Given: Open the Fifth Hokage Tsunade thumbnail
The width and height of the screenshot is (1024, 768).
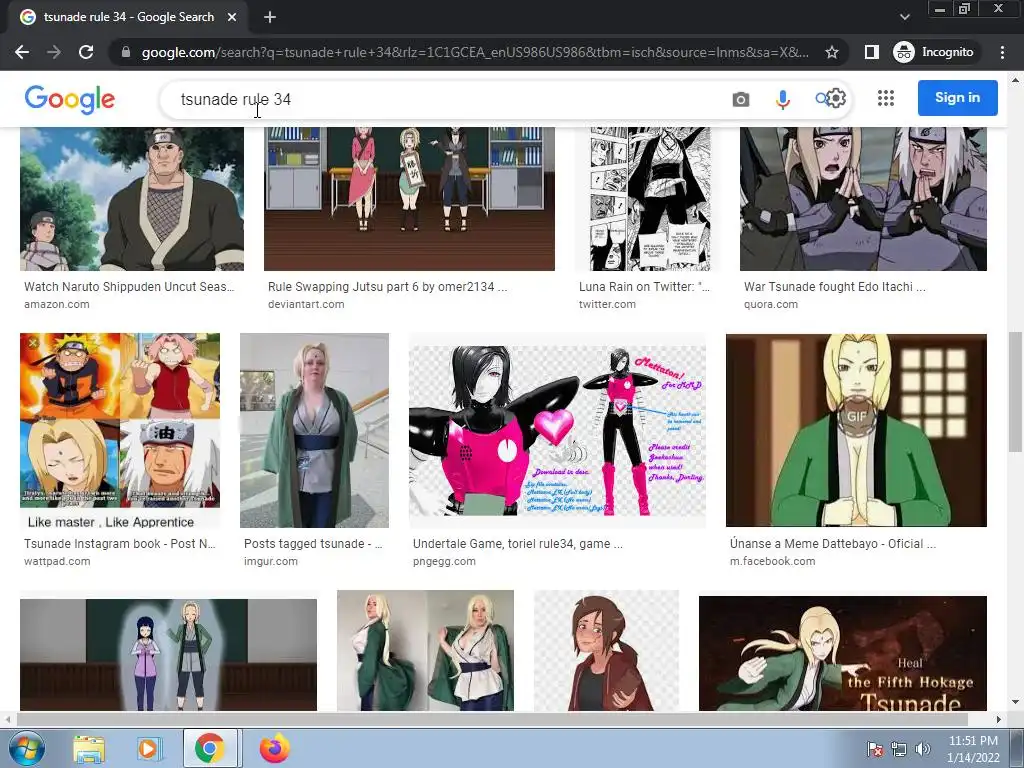Looking at the screenshot, I should 842,653.
